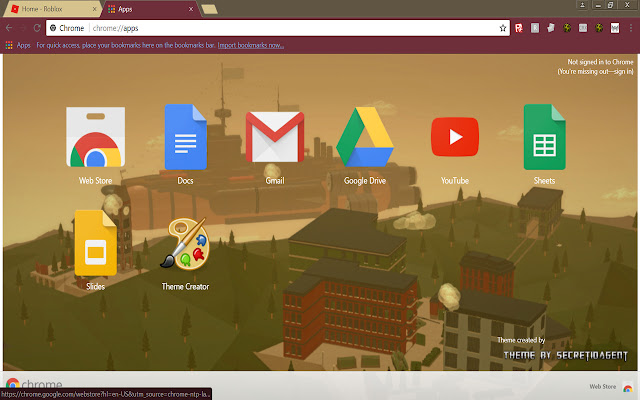Click the gray R extension icon
The image size is (640, 400).
click(535, 28)
